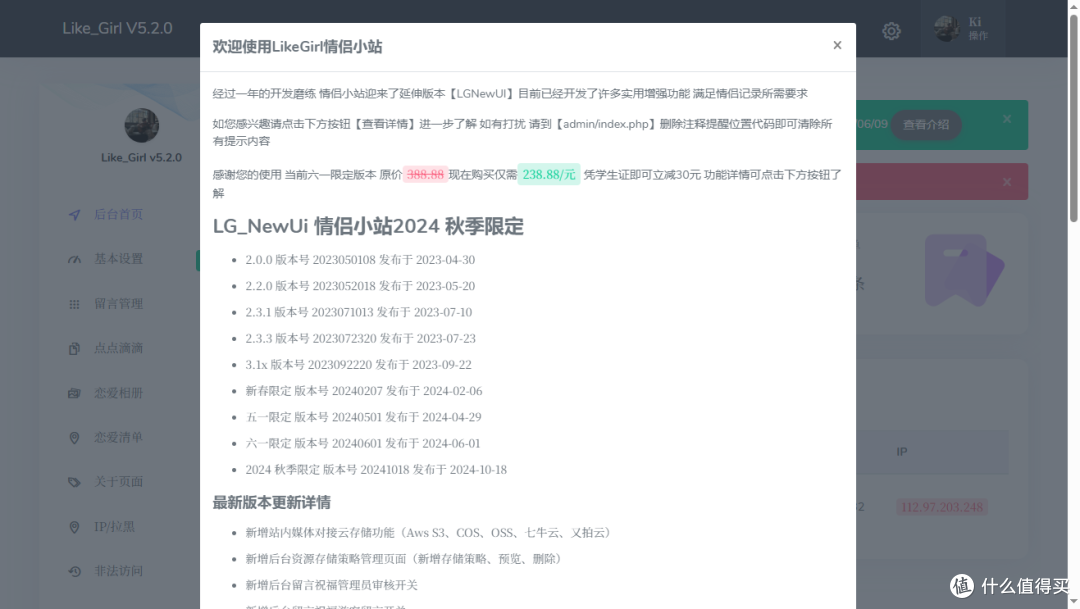Image resolution: width=1080 pixels, height=609 pixels.
Task: Click the 恋爱相册 photo icon
Action: pos(74,393)
